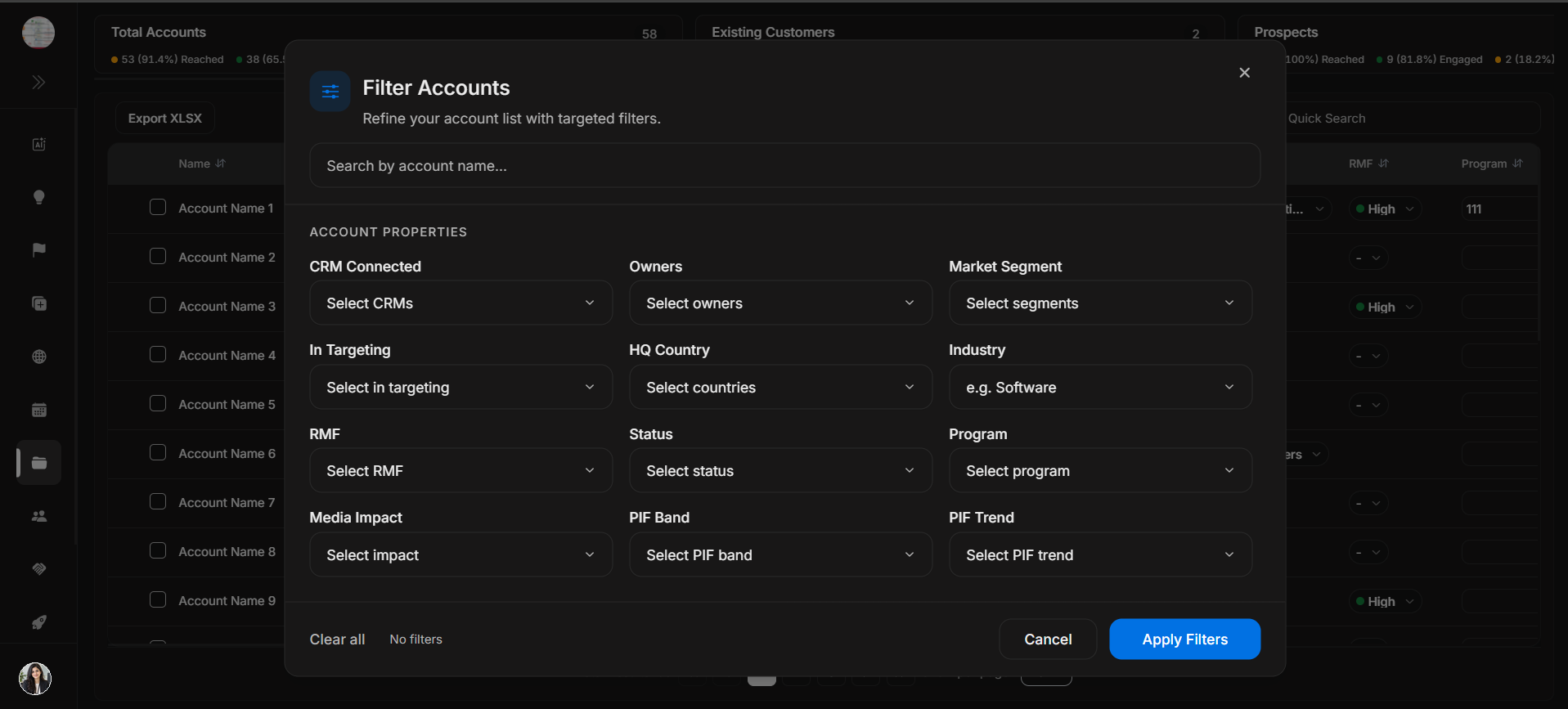
Task: Open the Industry e.g. Software dropdown
Action: (1101, 388)
